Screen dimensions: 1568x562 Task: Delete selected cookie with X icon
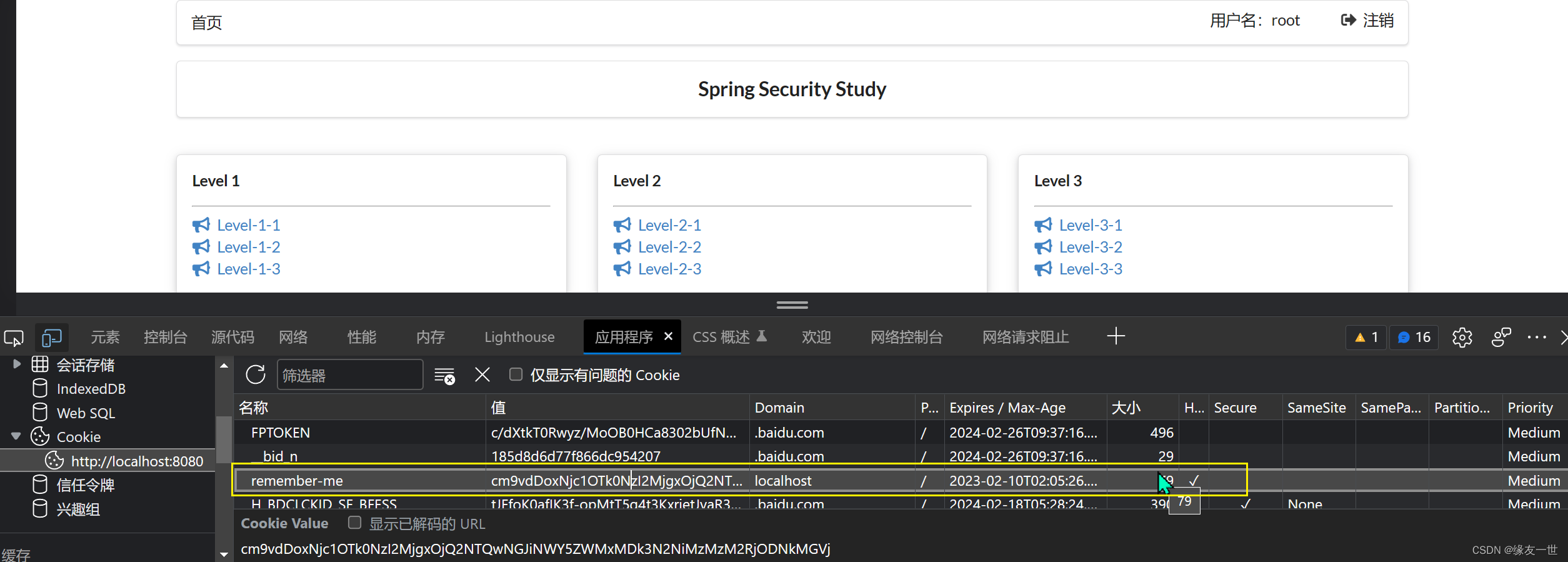coord(482,374)
